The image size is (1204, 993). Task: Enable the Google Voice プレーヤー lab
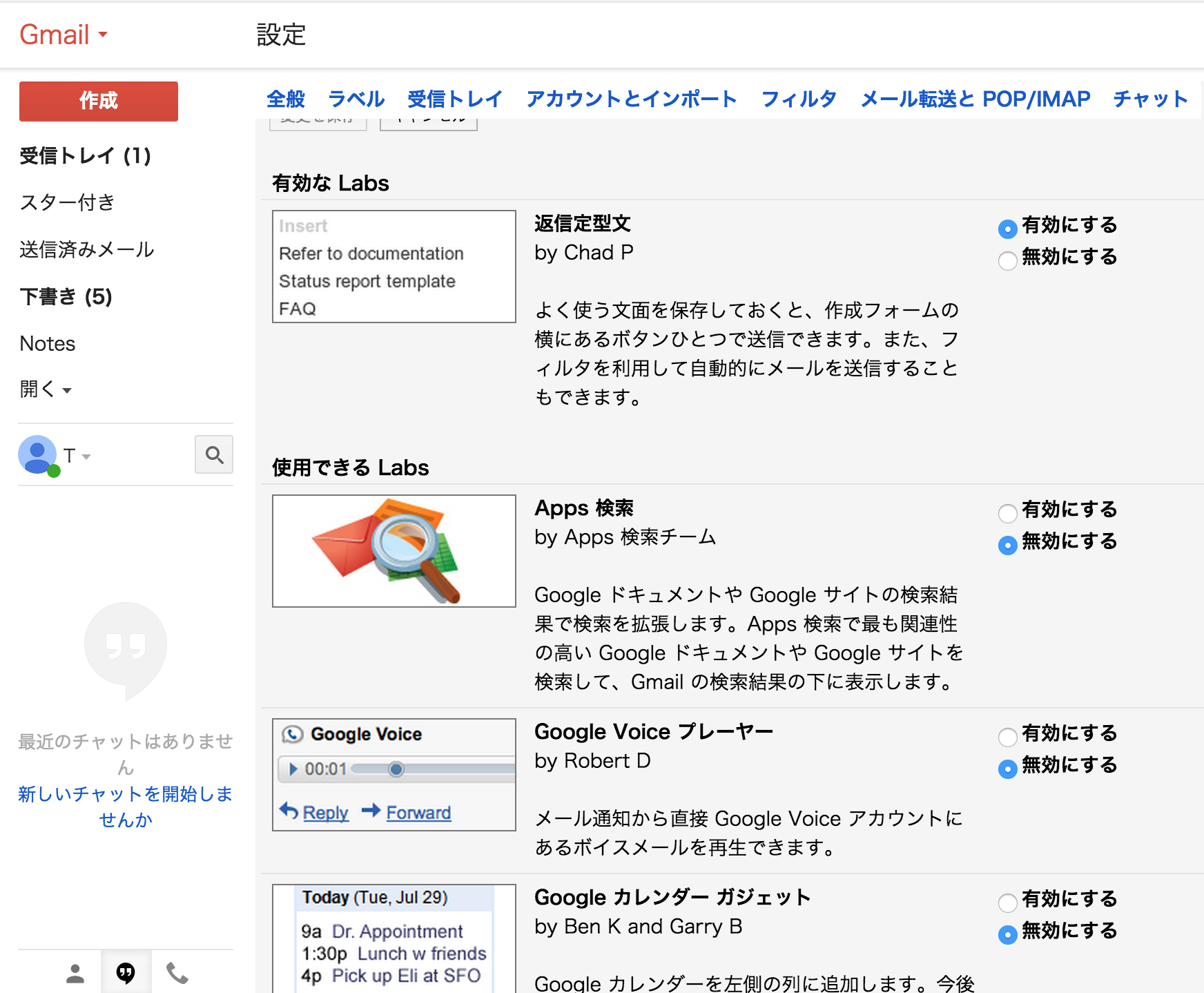[x=1008, y=737]
